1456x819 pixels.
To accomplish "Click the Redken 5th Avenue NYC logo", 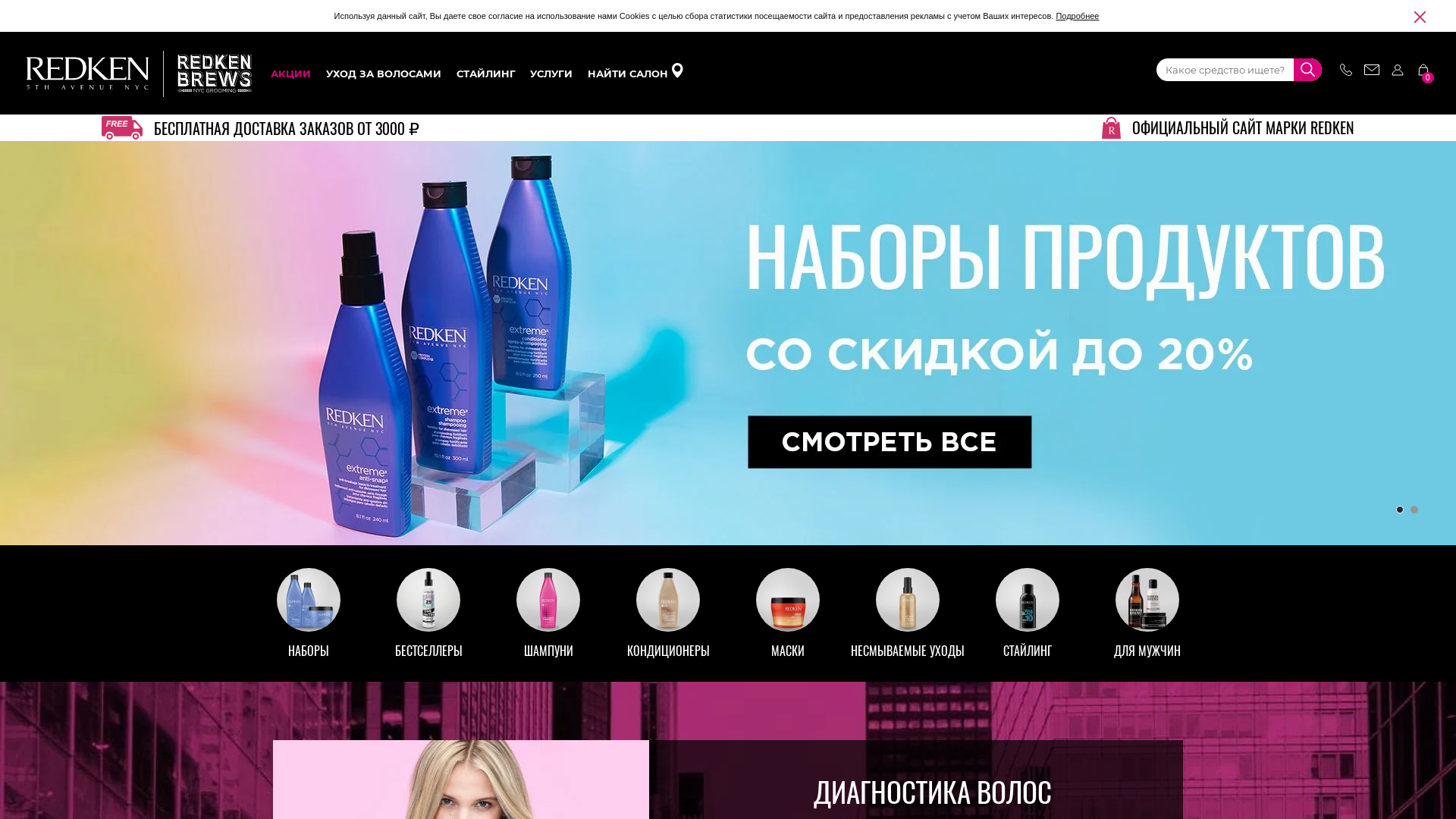I will [x=87, y=74].
